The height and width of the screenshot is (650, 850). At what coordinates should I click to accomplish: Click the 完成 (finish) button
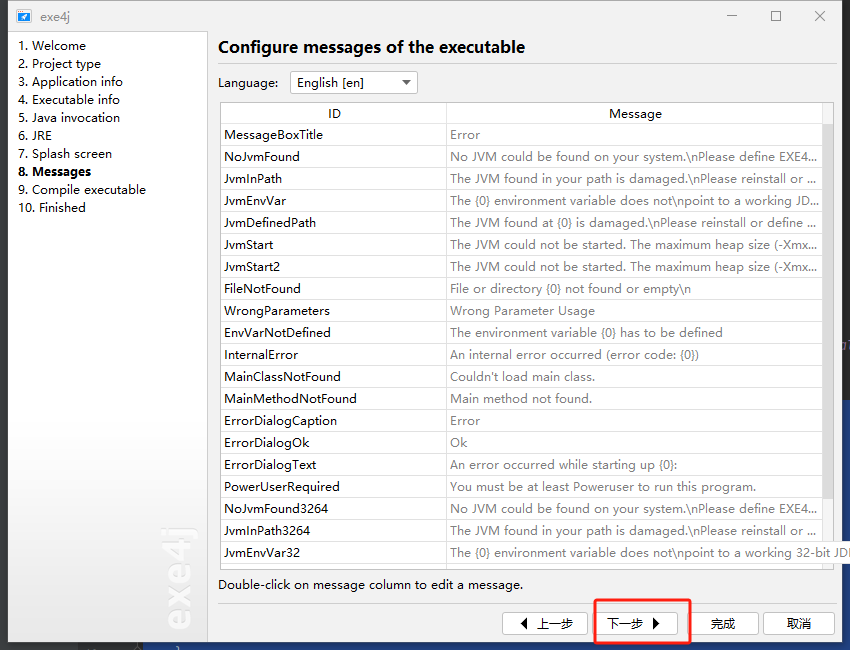722,623
